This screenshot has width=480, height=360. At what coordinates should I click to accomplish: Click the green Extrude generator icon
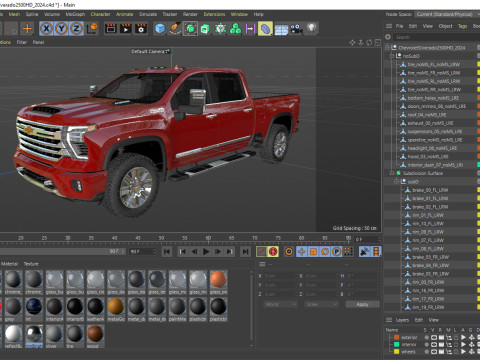coord(205,29)
